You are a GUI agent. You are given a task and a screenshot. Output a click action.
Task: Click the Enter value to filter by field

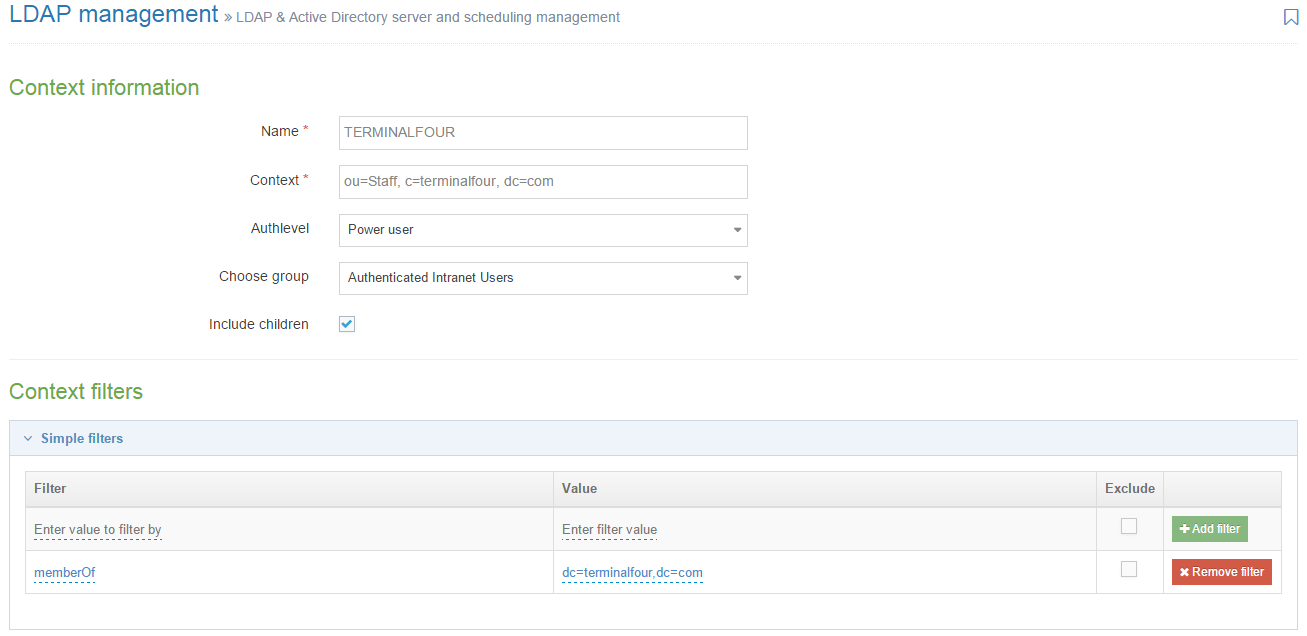pyautogui.click(x=98, y=529)
